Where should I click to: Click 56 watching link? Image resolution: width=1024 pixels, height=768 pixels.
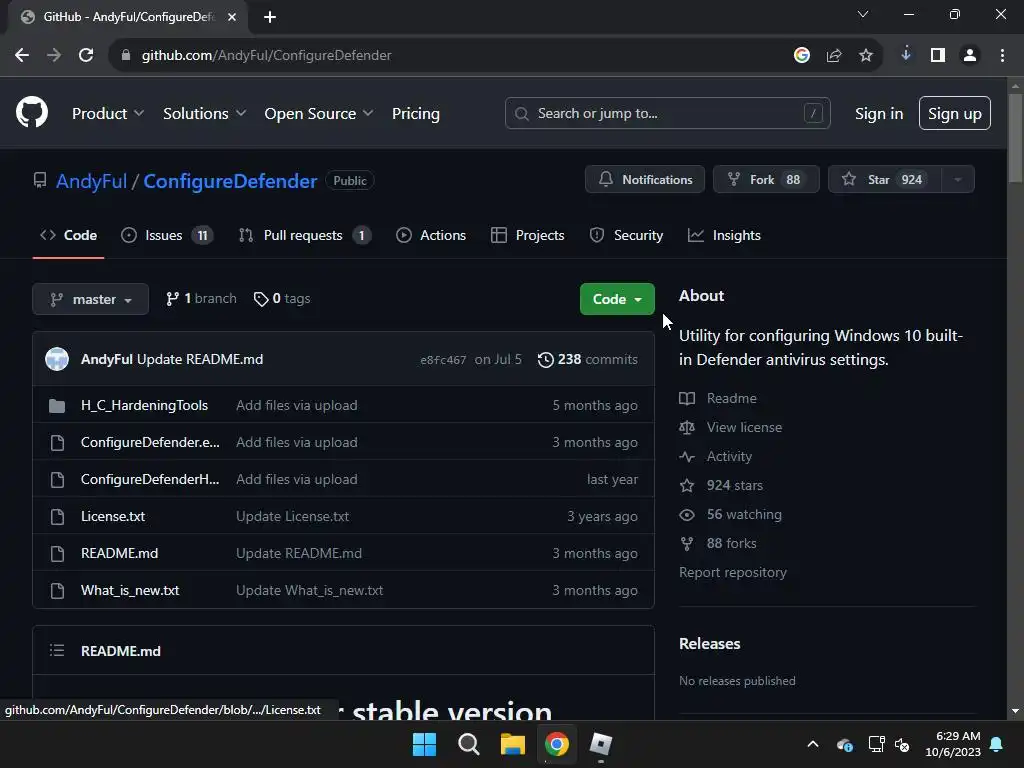tap(731, 515)
